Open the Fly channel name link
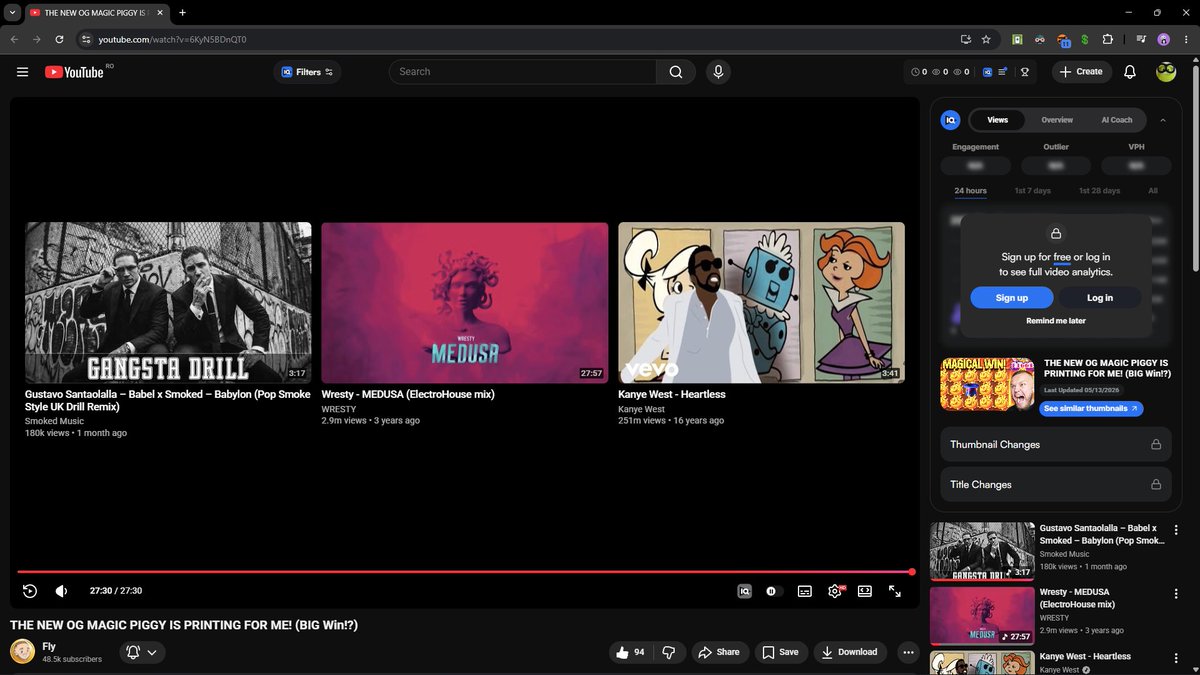Screen dimensions: 1200x675 coord(49,646)
